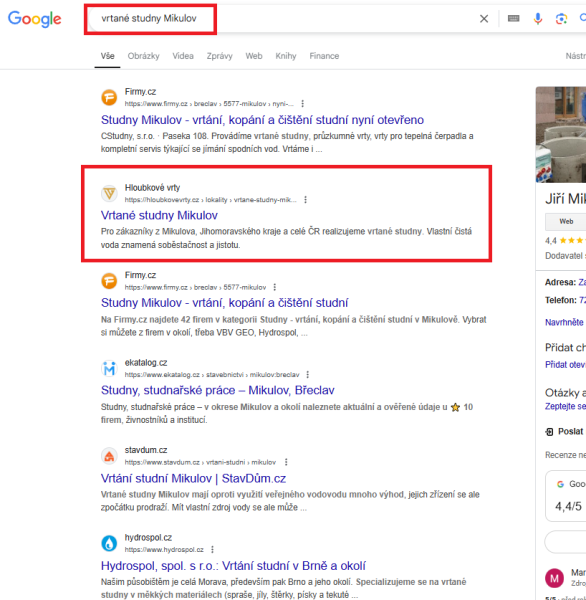Open the on-screen keyboard icon
The image size is (586, 600).
[513, 18]
